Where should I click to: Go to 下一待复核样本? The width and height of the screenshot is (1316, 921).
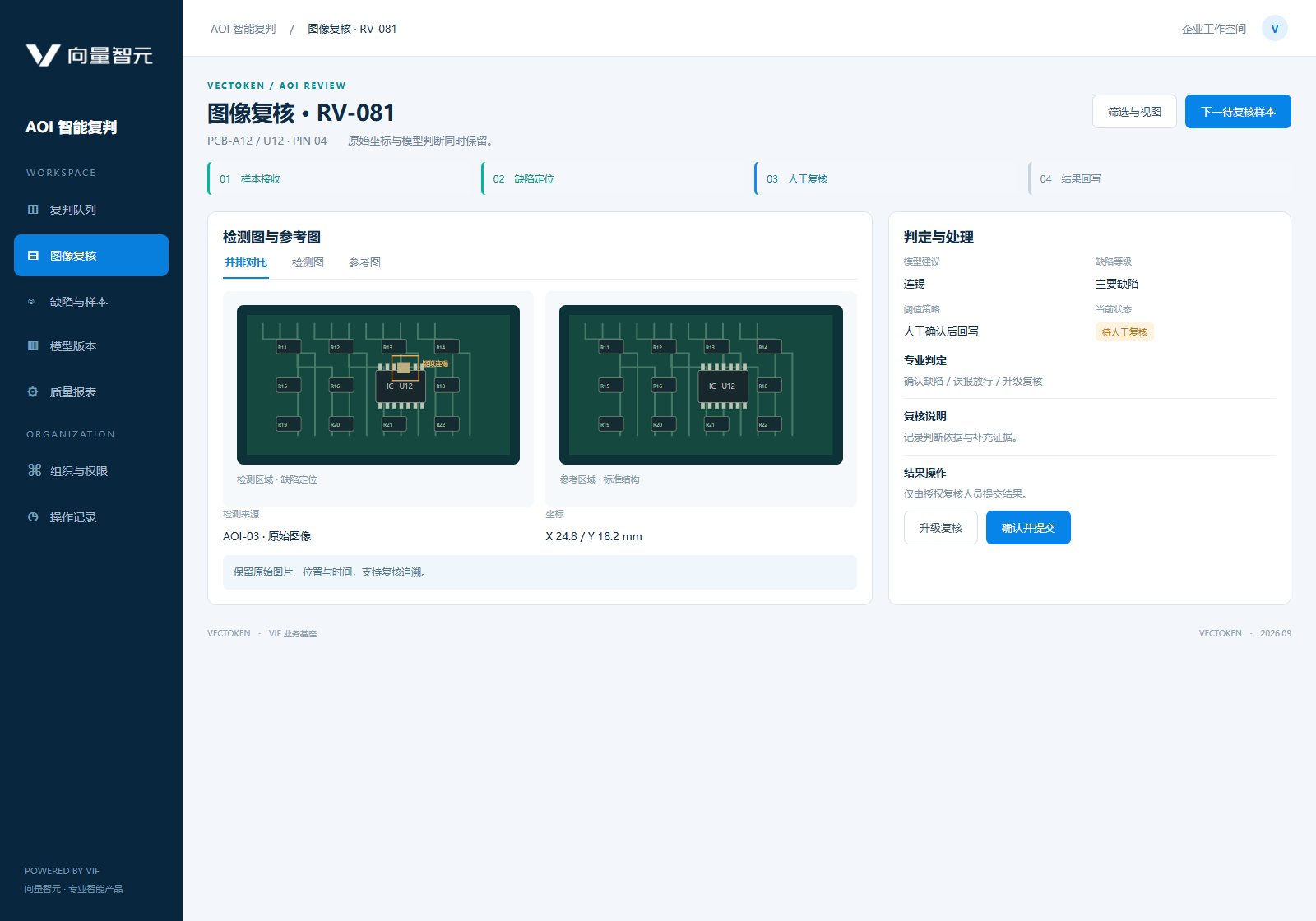click(1238, 112)
